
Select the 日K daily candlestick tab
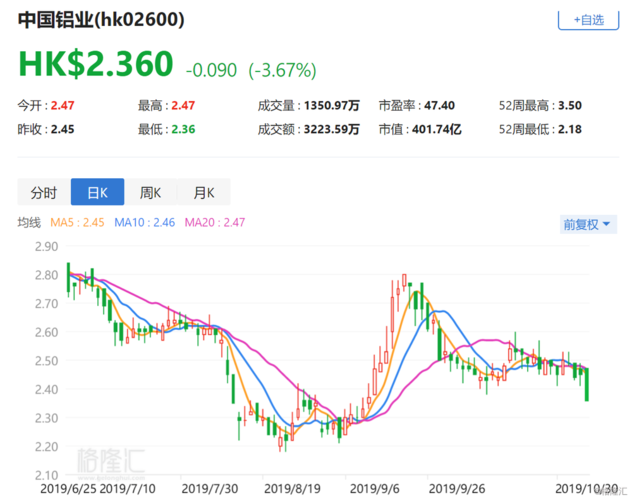tap(98, 192)
